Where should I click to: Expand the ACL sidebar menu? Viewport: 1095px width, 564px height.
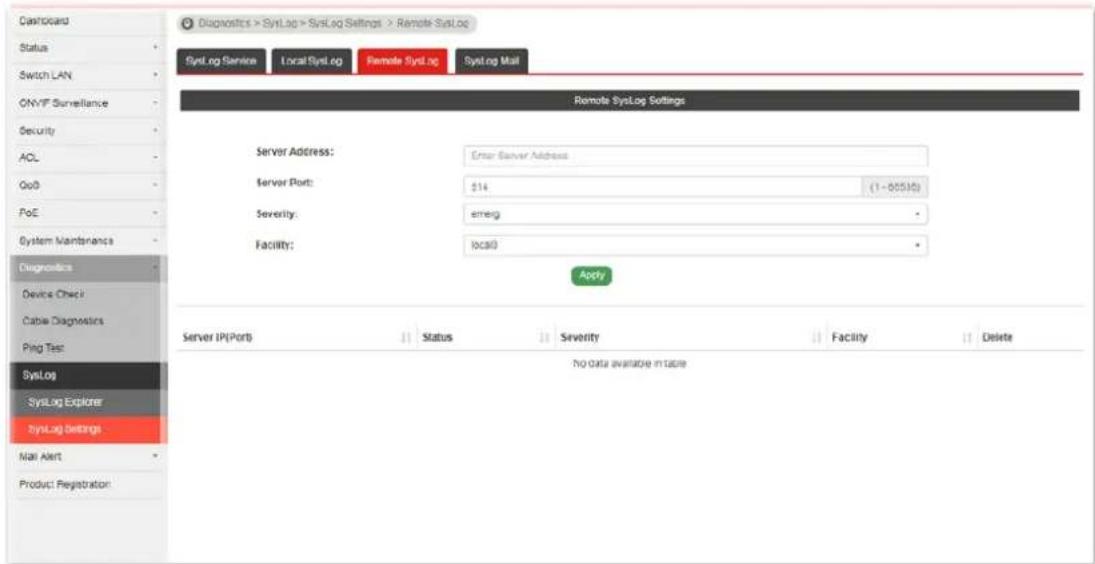tap(87, 158)
